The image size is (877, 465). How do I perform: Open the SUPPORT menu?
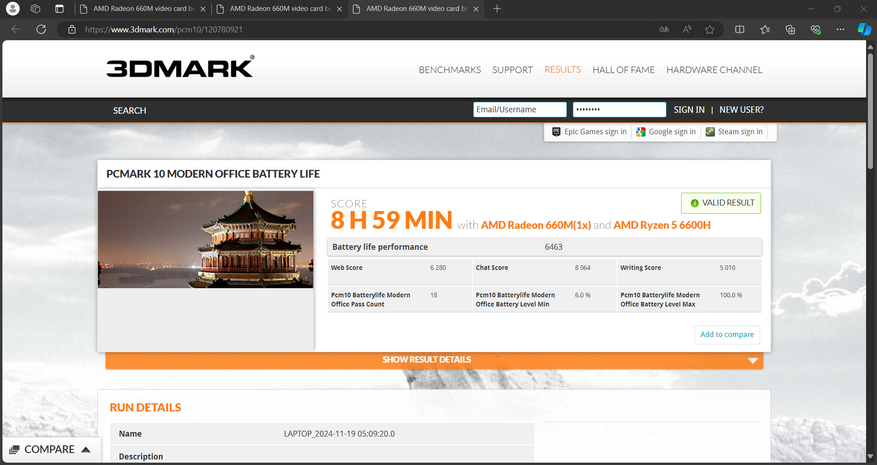pyautogui.click(x=512, y=70)
